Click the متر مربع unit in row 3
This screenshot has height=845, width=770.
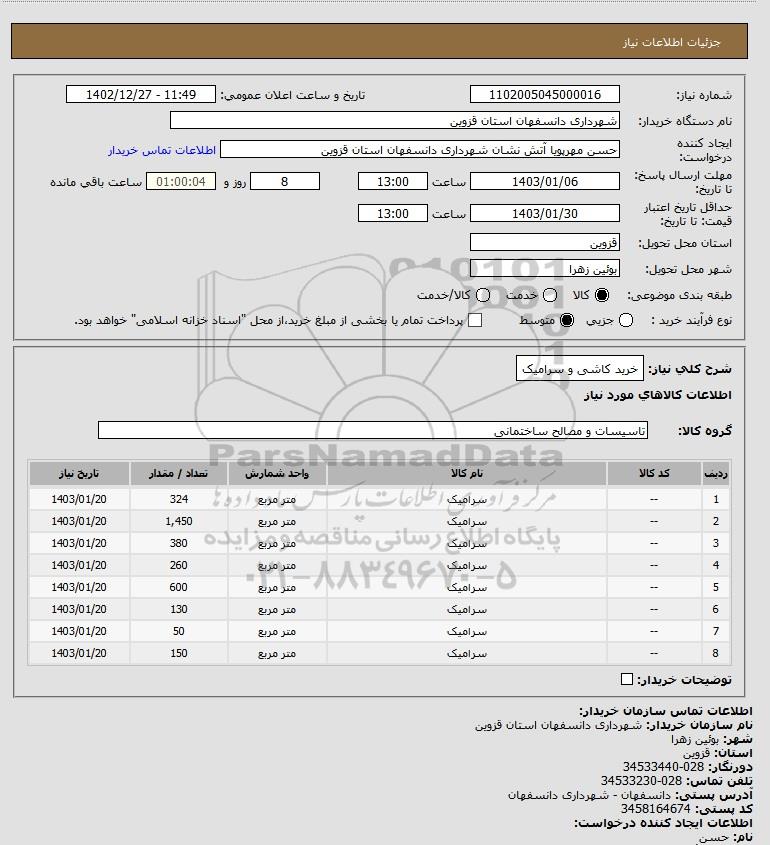tap(277, 543)
